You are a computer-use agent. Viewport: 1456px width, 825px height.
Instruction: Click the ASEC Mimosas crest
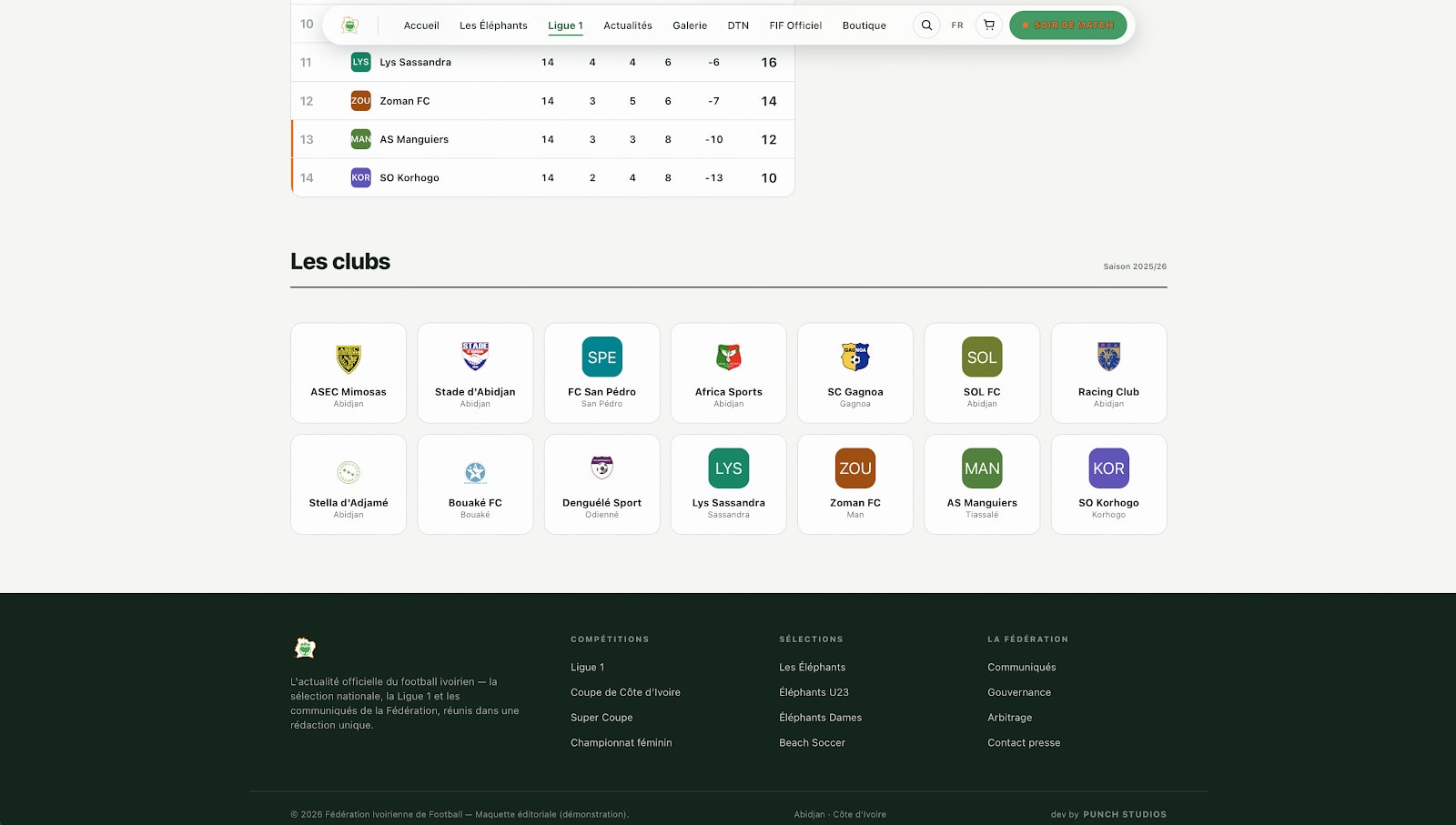pyautogui.click(x=349, y=358)
